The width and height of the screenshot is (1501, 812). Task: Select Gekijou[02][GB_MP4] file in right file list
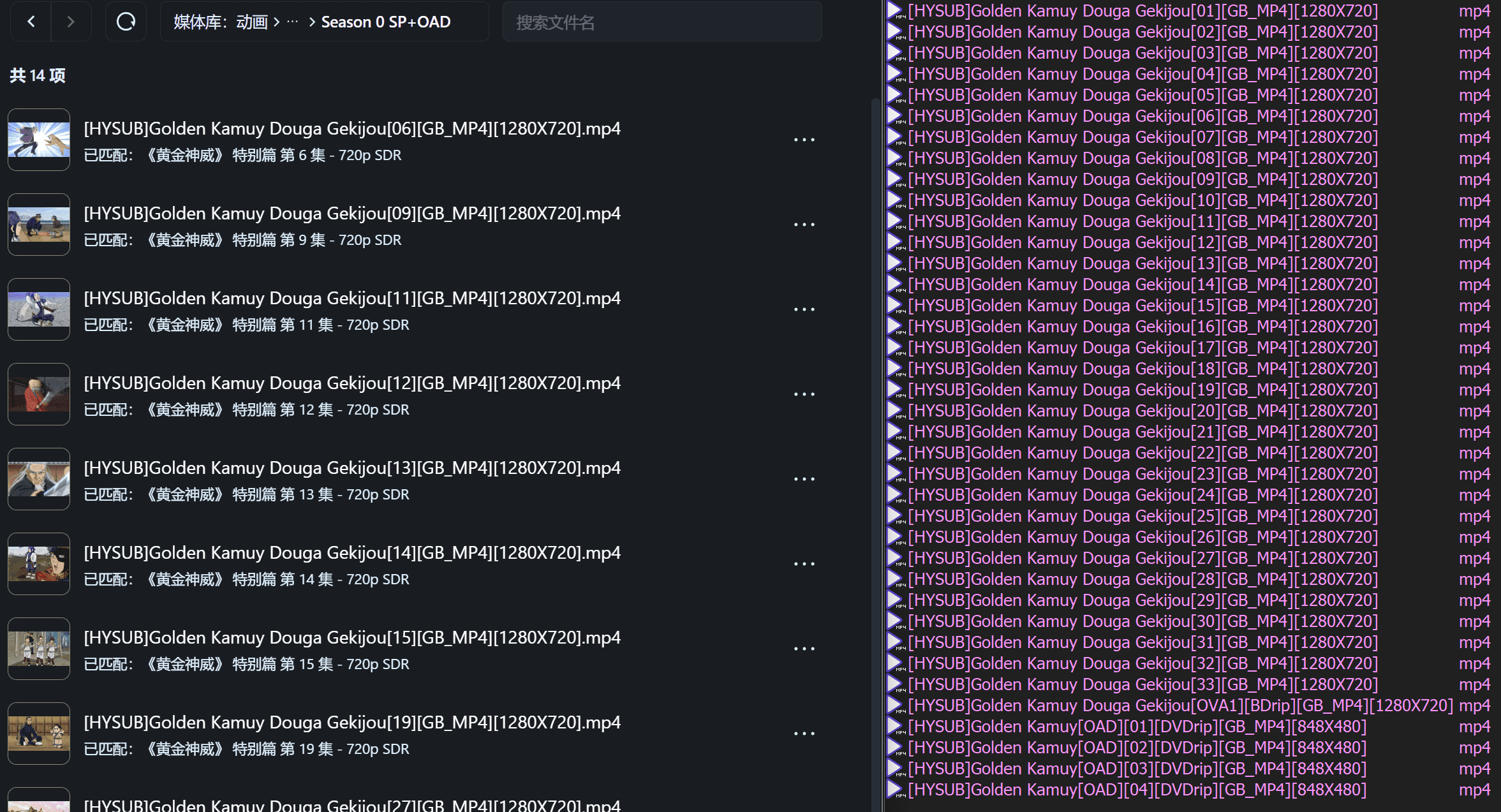point(1143,32)
